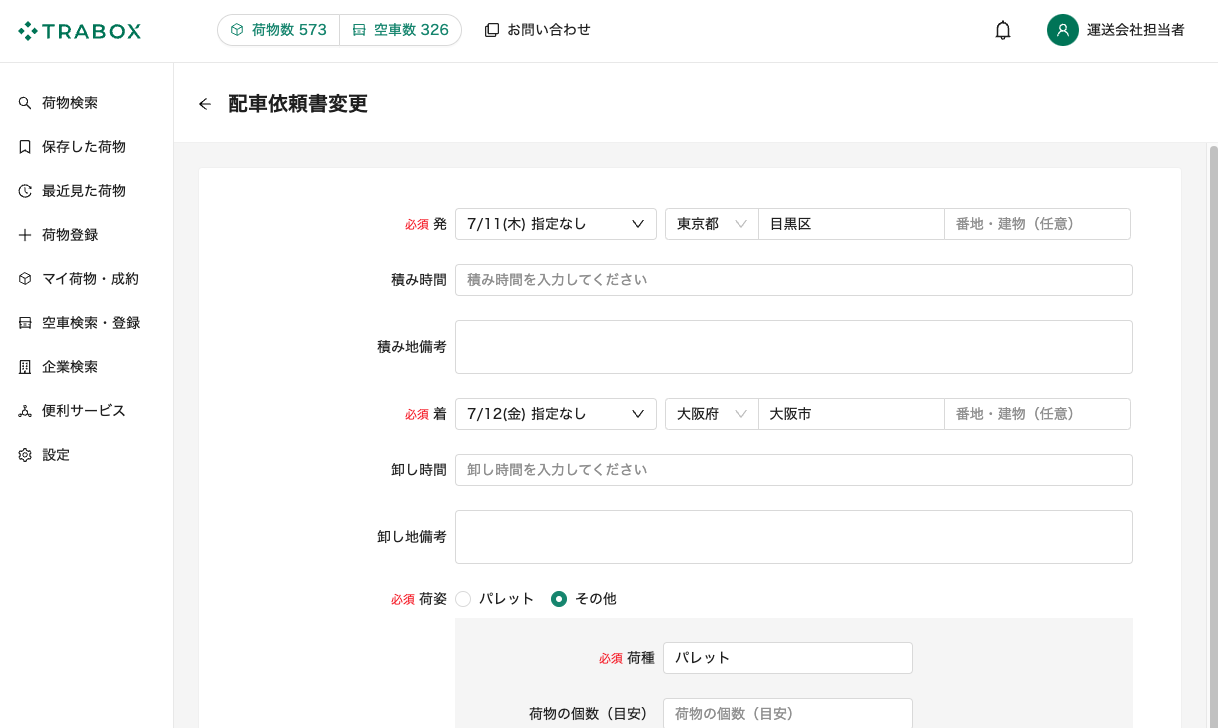
Task: Click the 卸し地備考 text area
Action: [794, 537]
